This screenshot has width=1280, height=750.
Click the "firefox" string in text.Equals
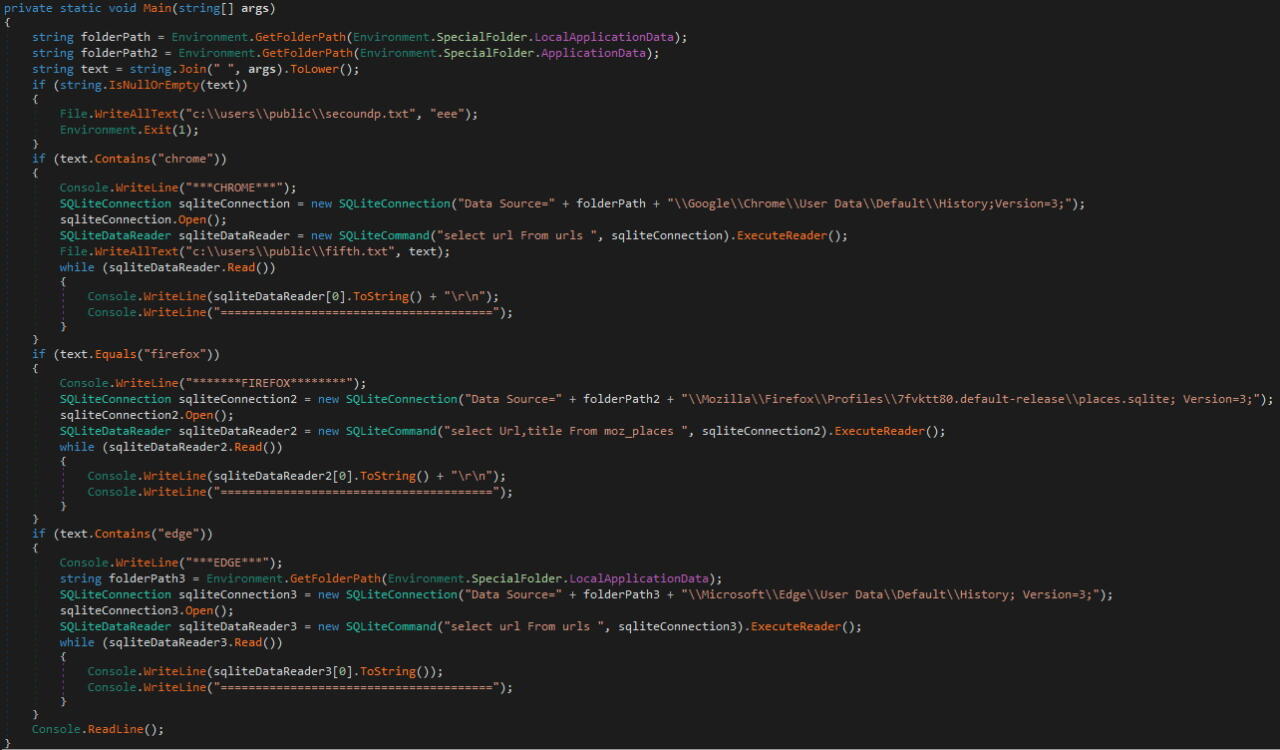click(182, 354)
